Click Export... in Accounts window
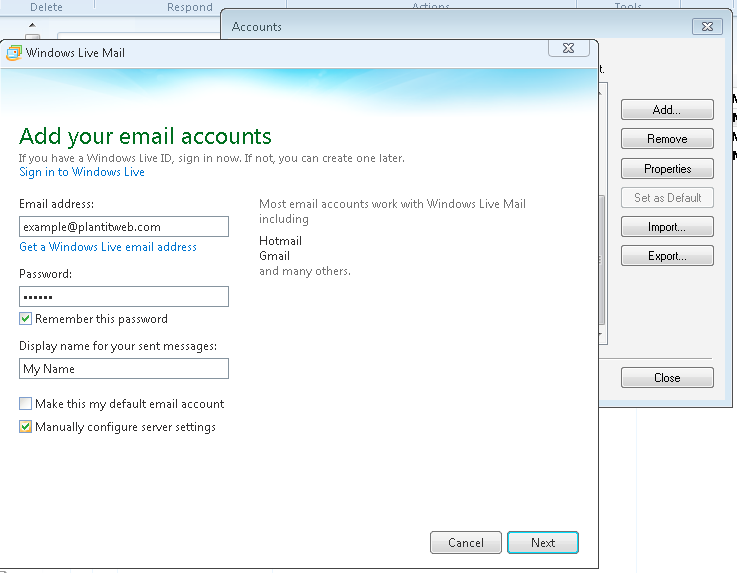Viewport: 737px width, 573px height. 667,256
